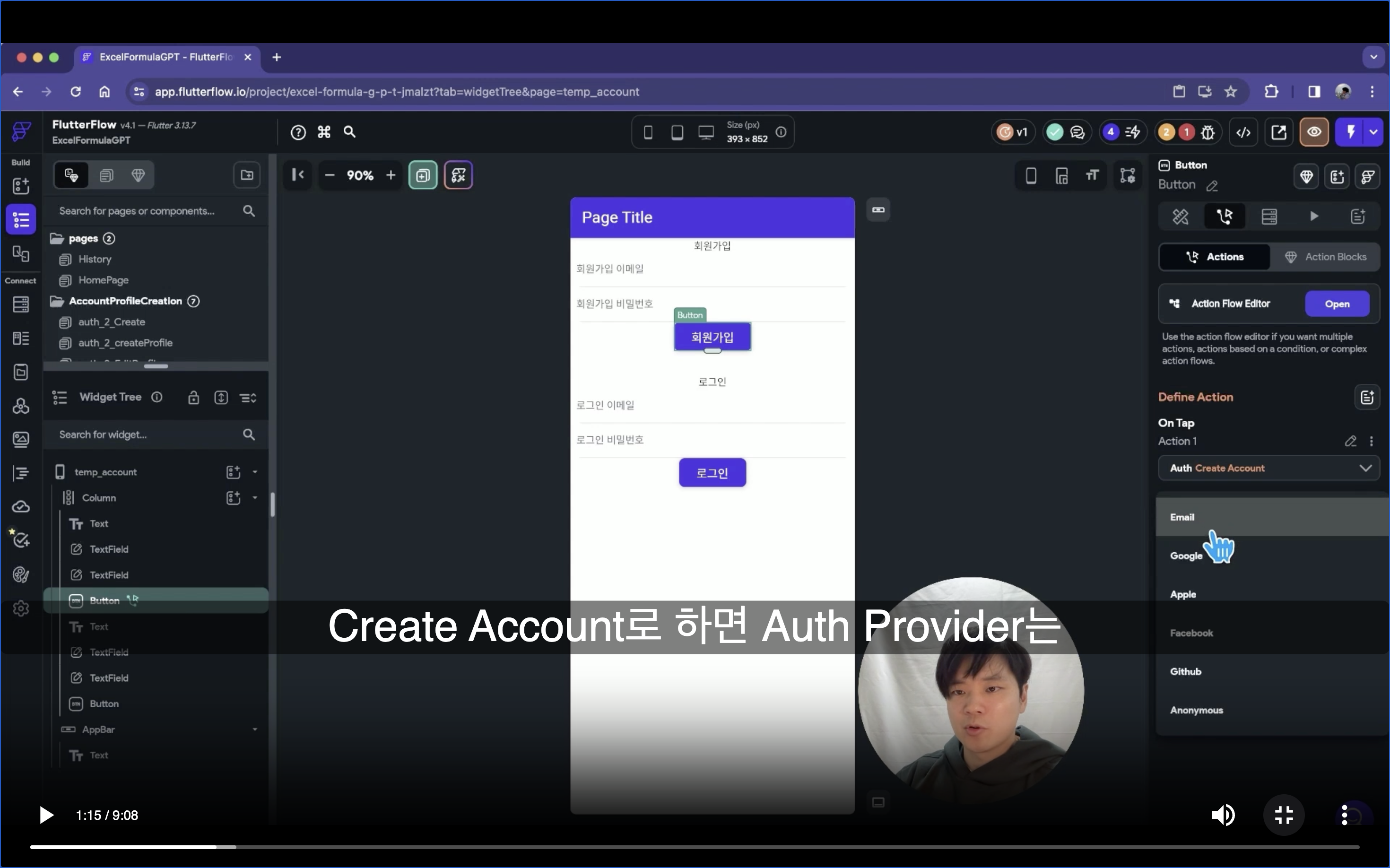Expand the Column row arrow
1390x868 pixels.
coord(255,498)
